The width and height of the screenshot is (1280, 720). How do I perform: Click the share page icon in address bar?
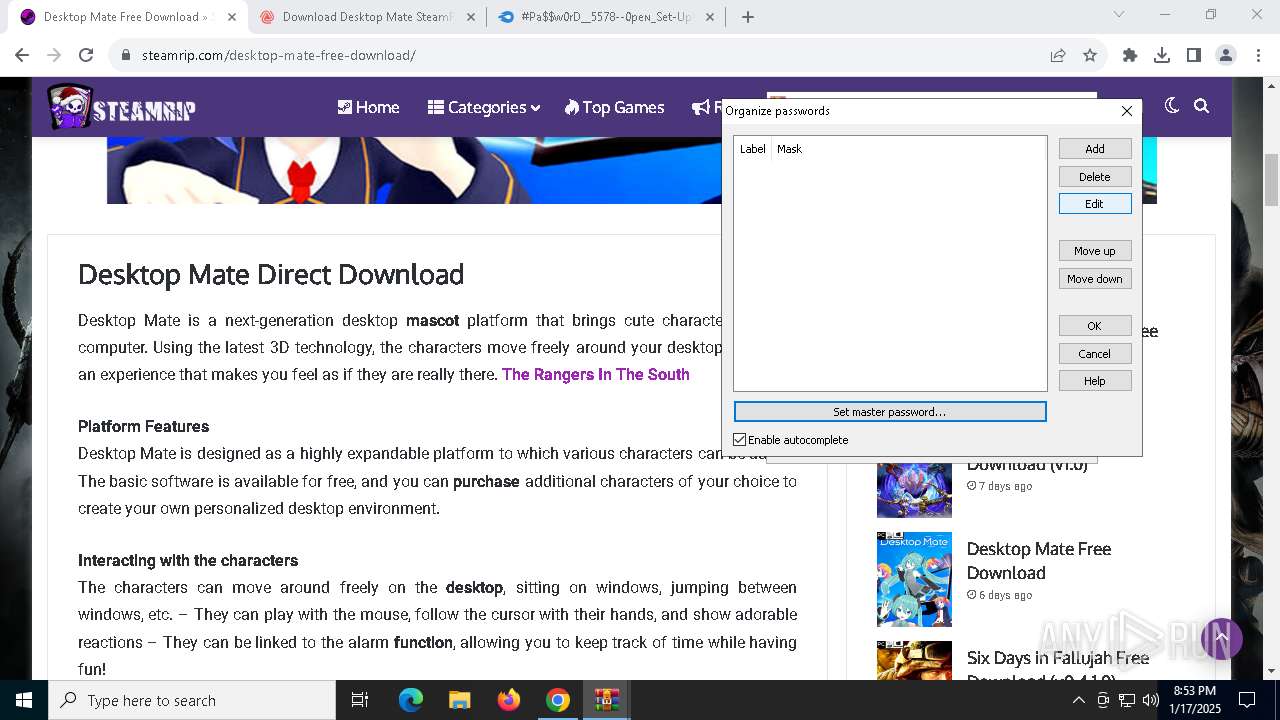pyautogui.click(x=1058, y=56)
